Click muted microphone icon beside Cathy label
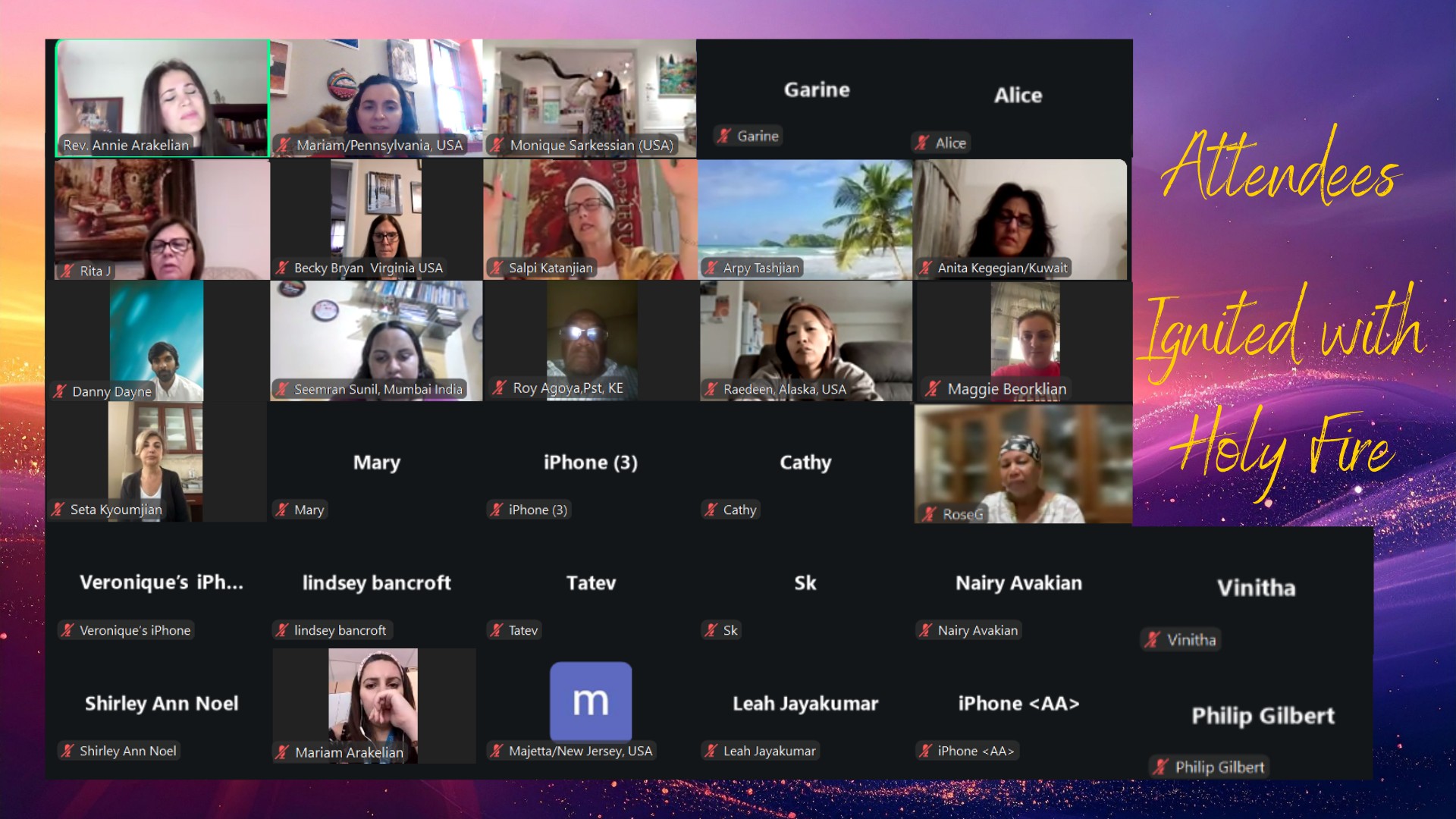This screenshot has height=819, width=1456. pos(711,510)
